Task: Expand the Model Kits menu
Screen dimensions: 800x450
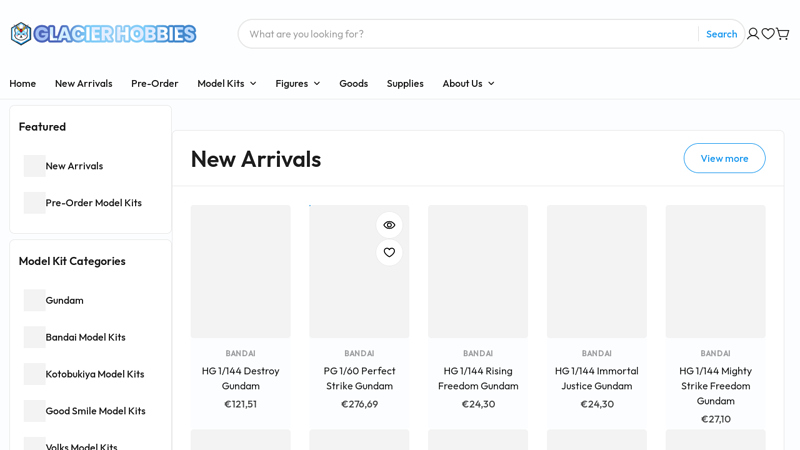Action: (x=227, y=83)
